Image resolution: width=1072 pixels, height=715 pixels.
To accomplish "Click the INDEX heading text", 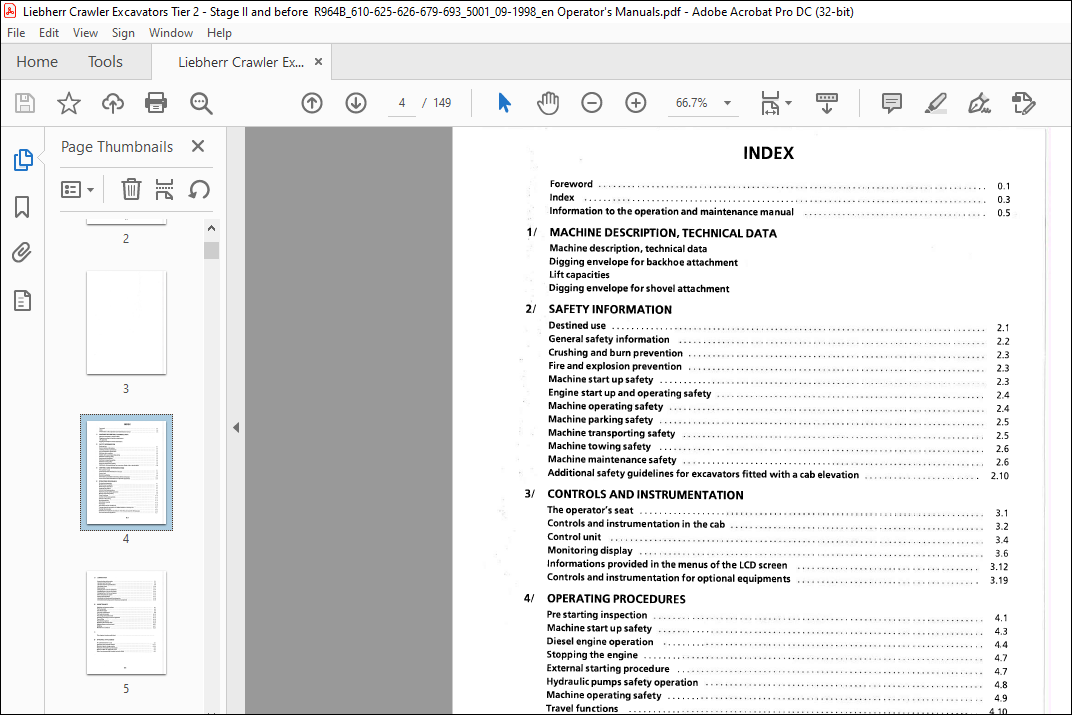I will [768, 153].
